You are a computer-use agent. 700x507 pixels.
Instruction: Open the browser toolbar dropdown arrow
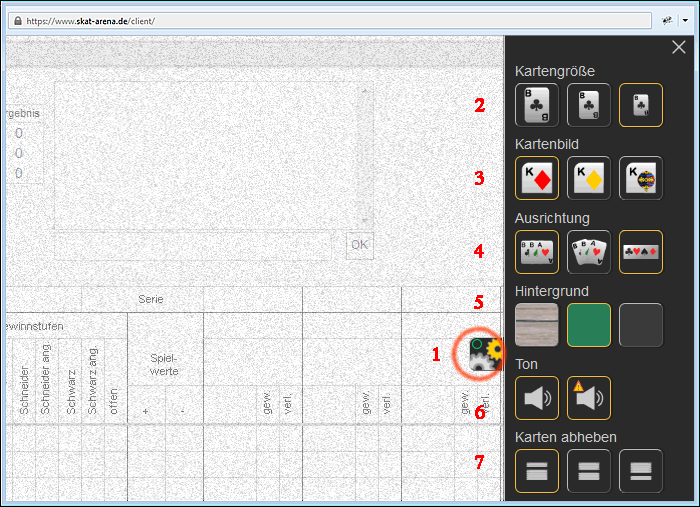(x=685, y=21)
